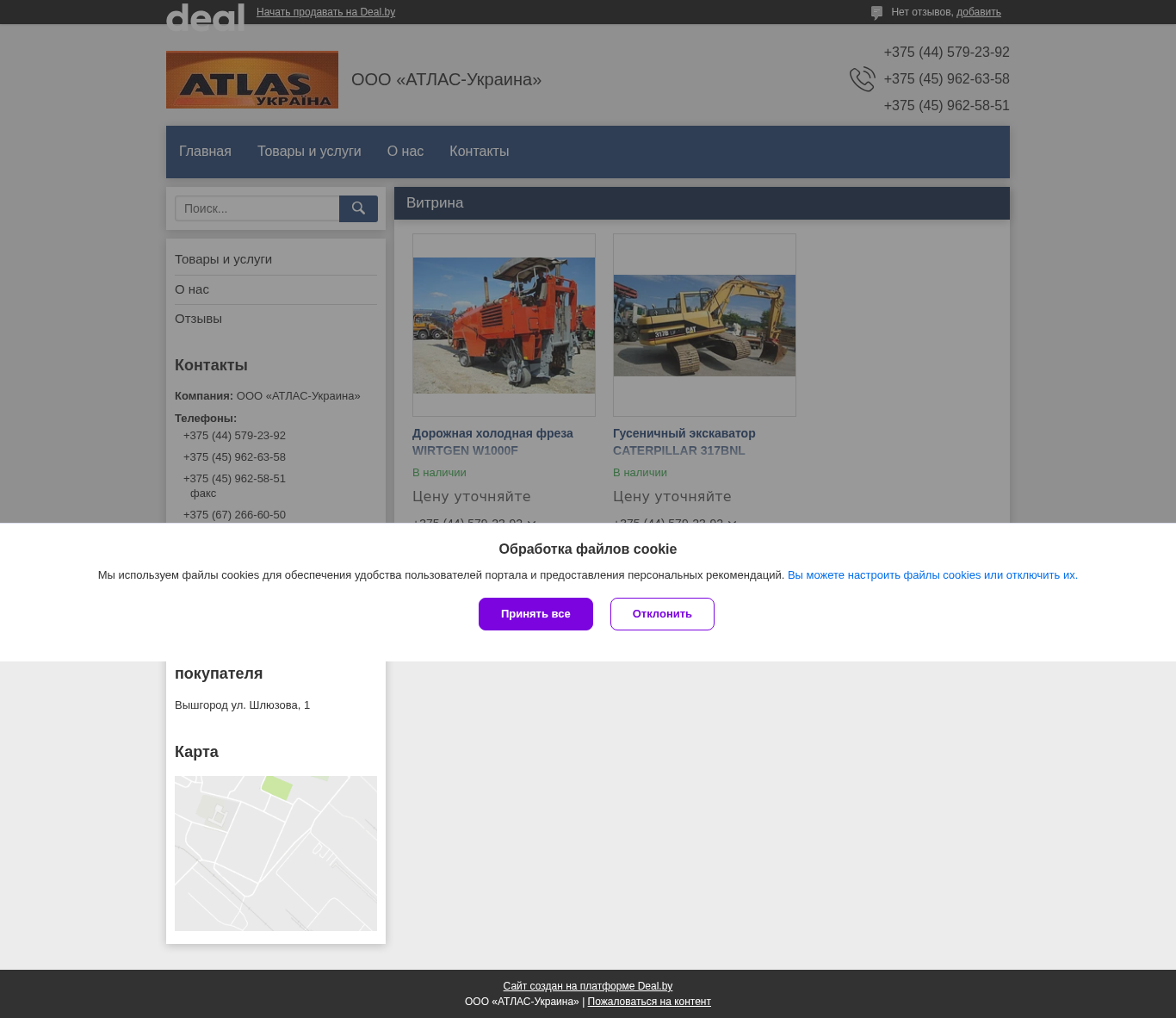Open 'Сайт создан на платформе Deal.by' link
This screenshot has height=1018, width=1176.
tap(588, 986)
